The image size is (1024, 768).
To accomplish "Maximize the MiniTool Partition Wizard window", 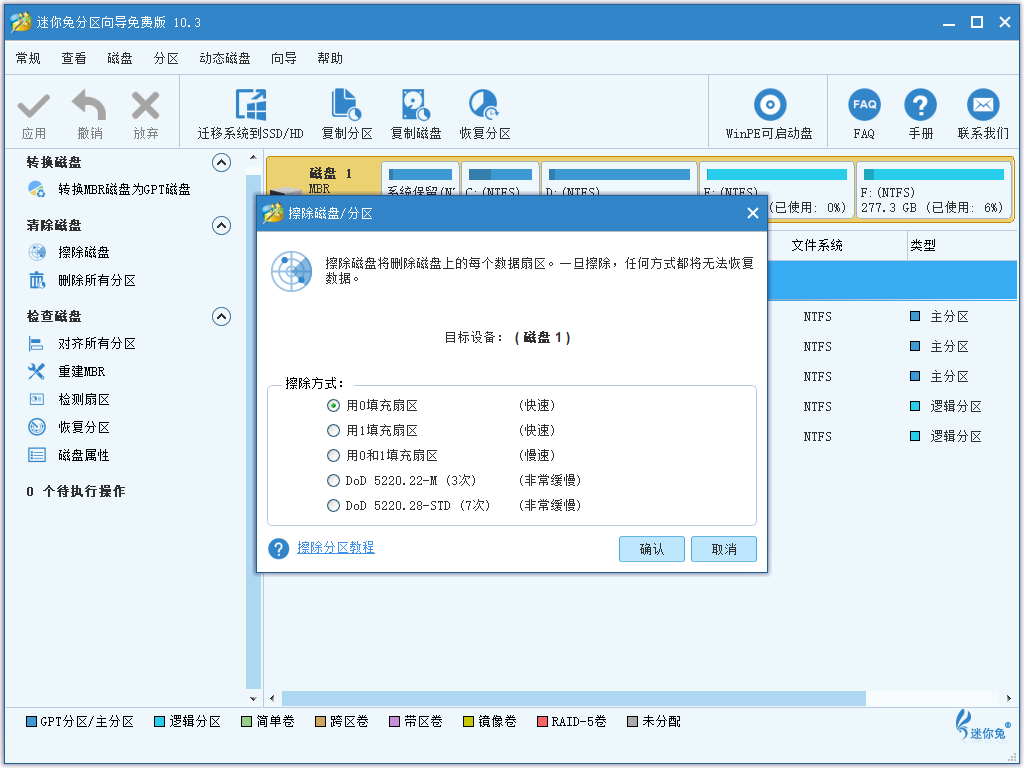I will 977,23.
